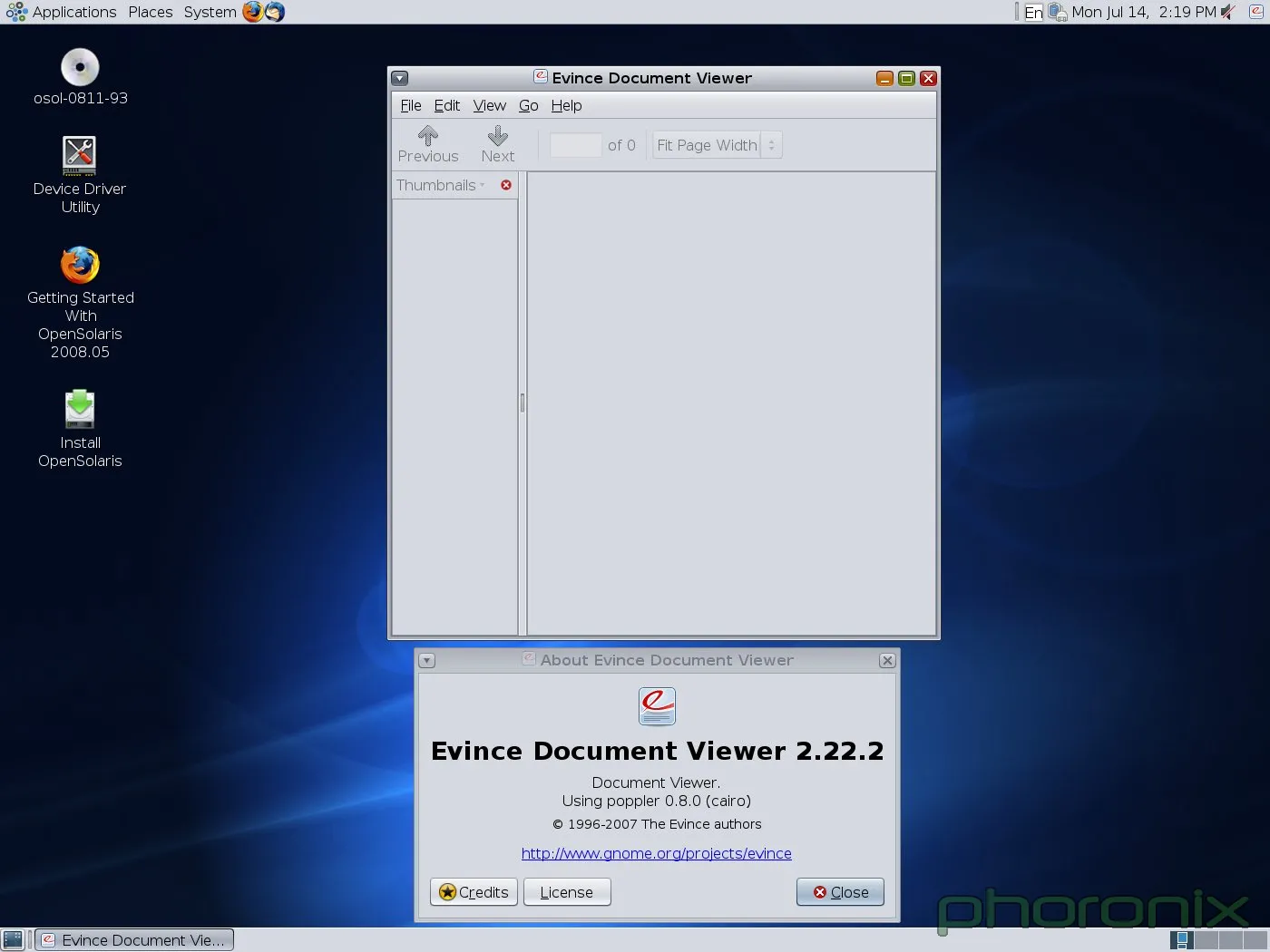Open the About dialog's window menu button
1270x952 pixels.
[427, 661]
